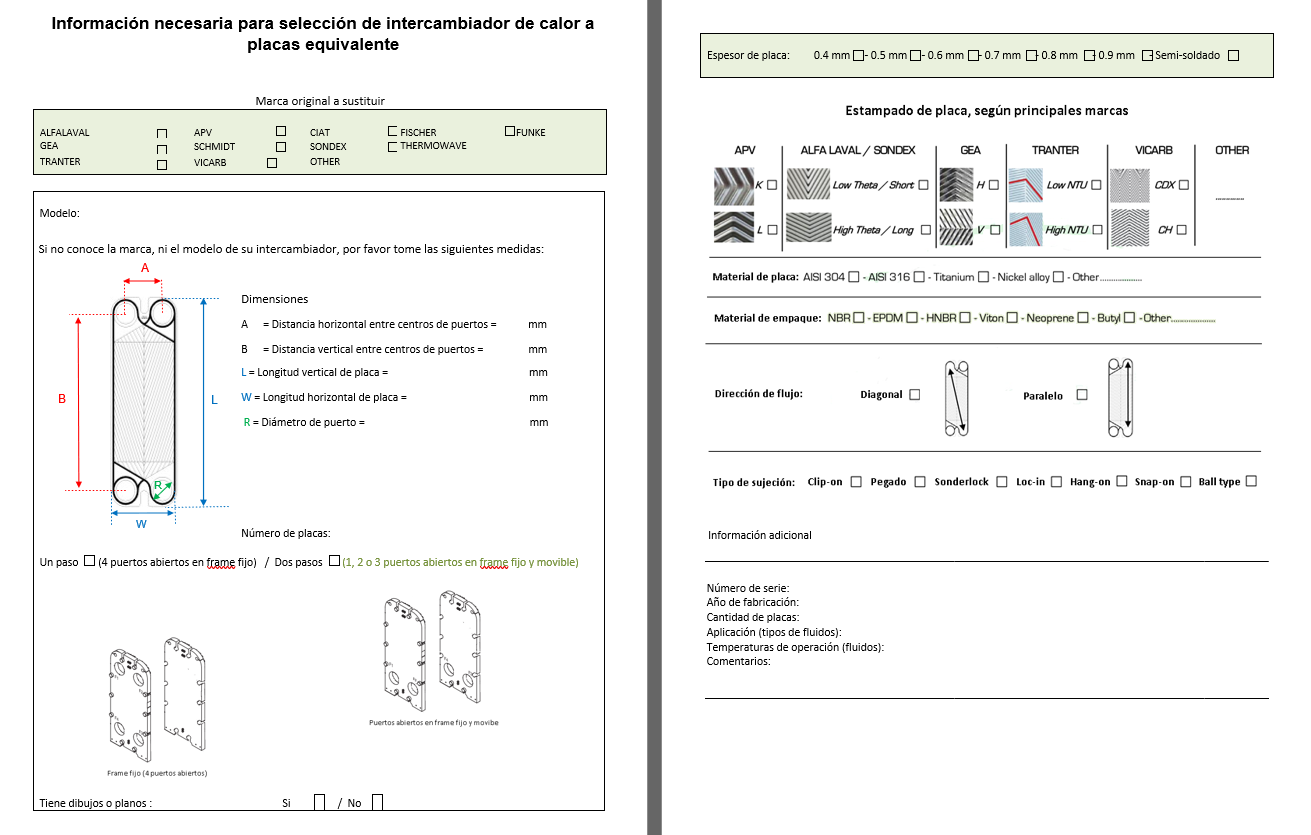The height and width of the screenshot is (835, 1311).
Task: Select HNBR gasket material
Action: (965, 318)
